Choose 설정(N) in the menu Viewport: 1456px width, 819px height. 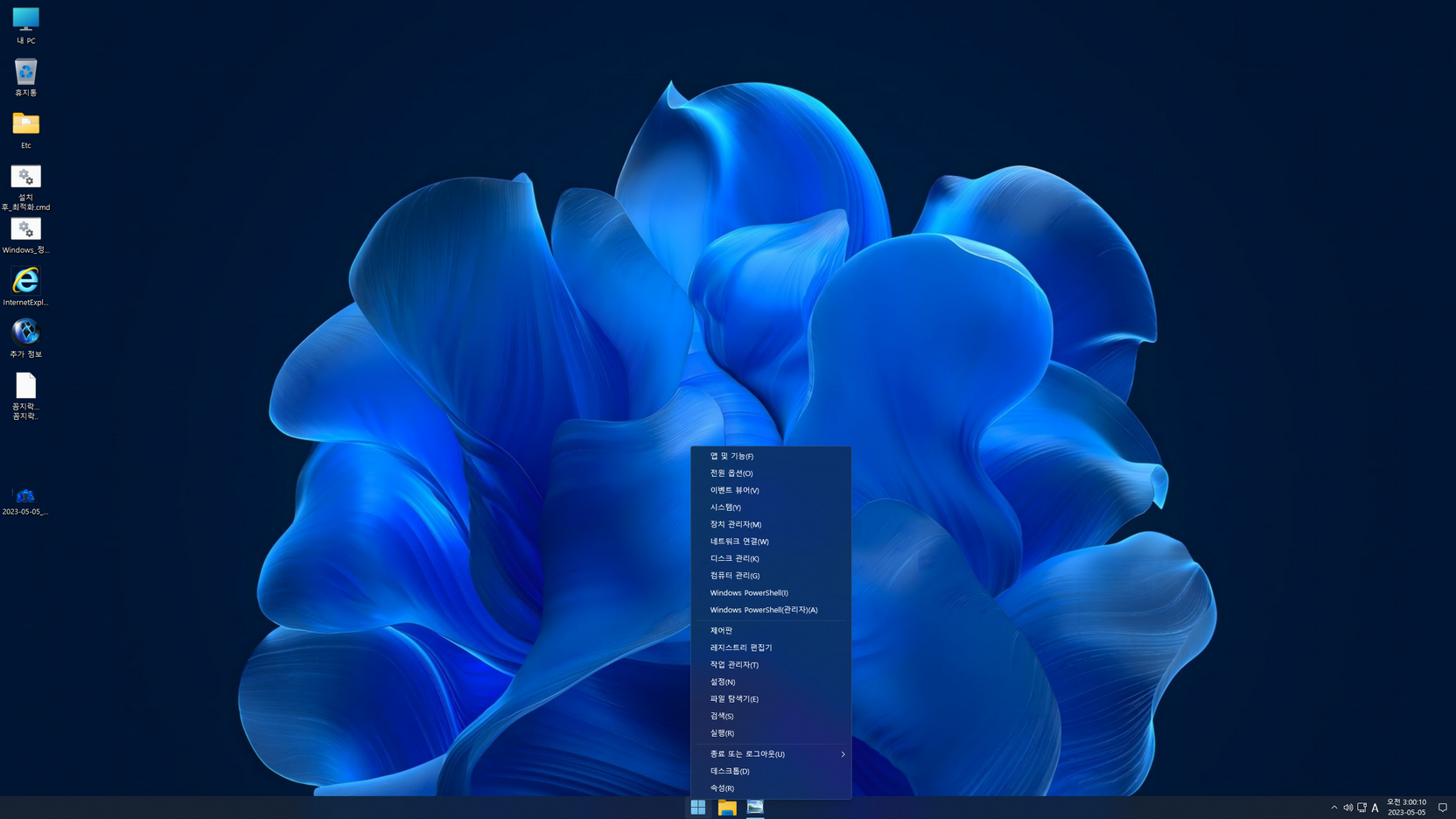coord(771,682)
